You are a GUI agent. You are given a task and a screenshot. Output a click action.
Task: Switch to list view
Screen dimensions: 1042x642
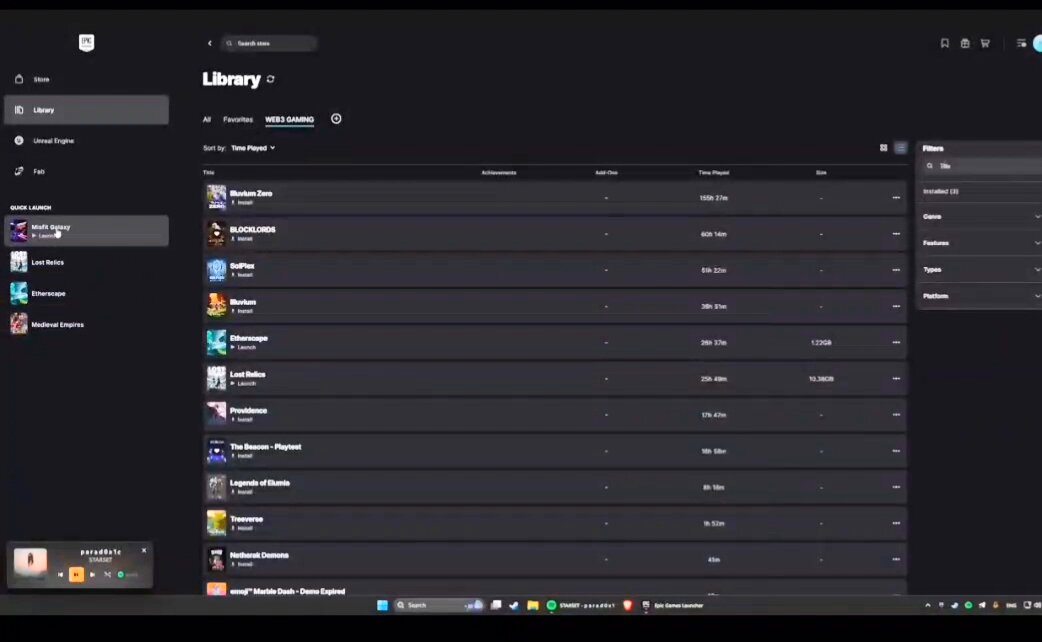tap(900, 148)
